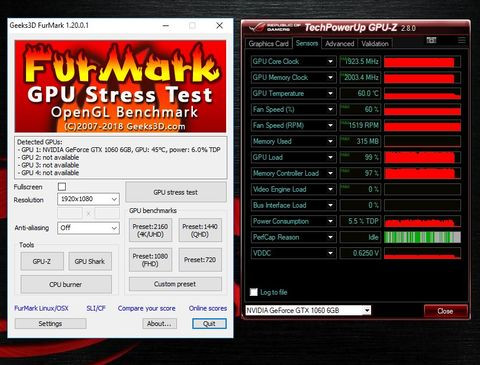Switch to the Graphics Card tab
This screenshot has height=365, width=480.
click(x=268, y=44)
